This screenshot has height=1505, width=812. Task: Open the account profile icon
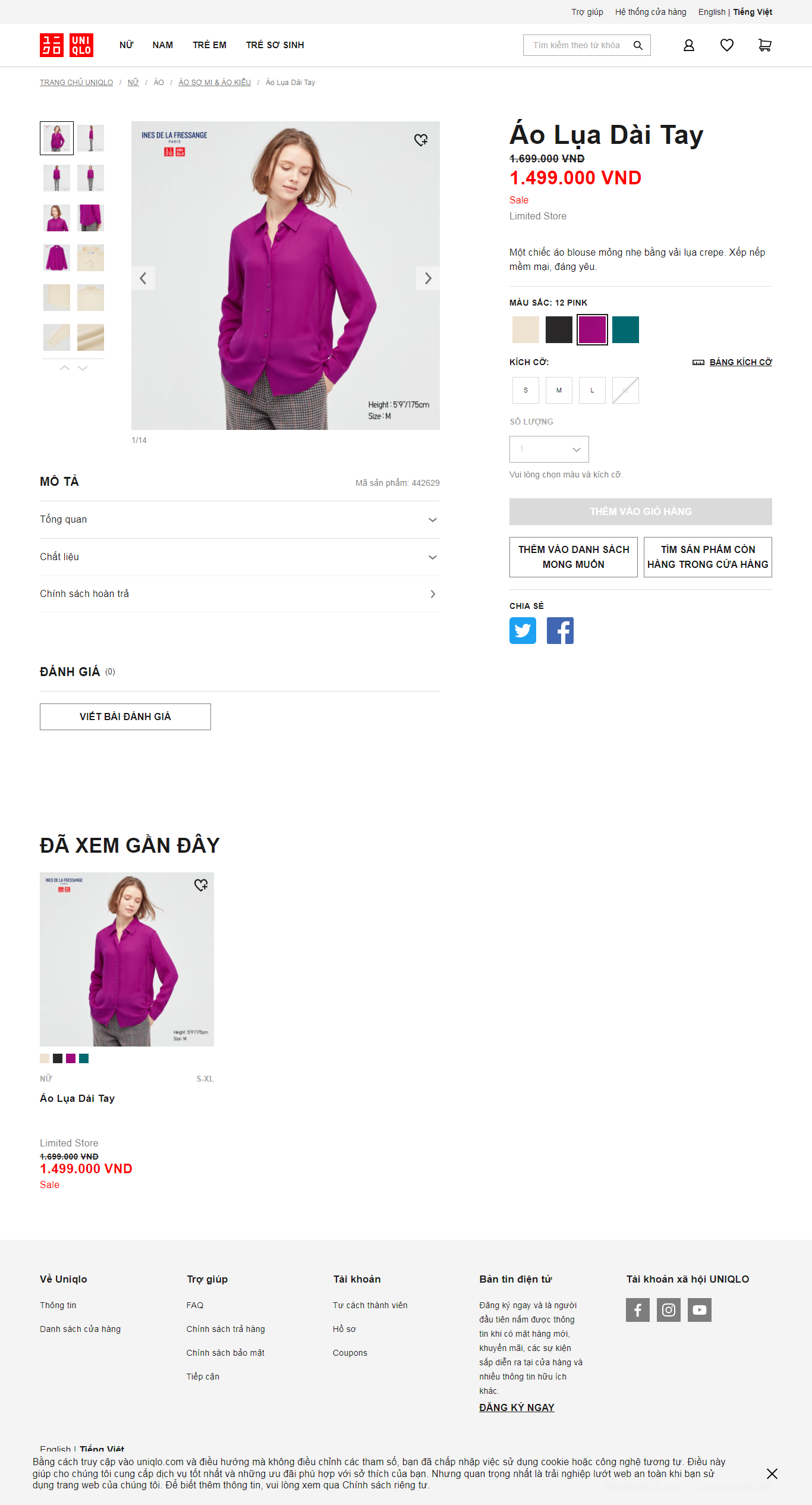pyautogui.click(x=688, y=45)
